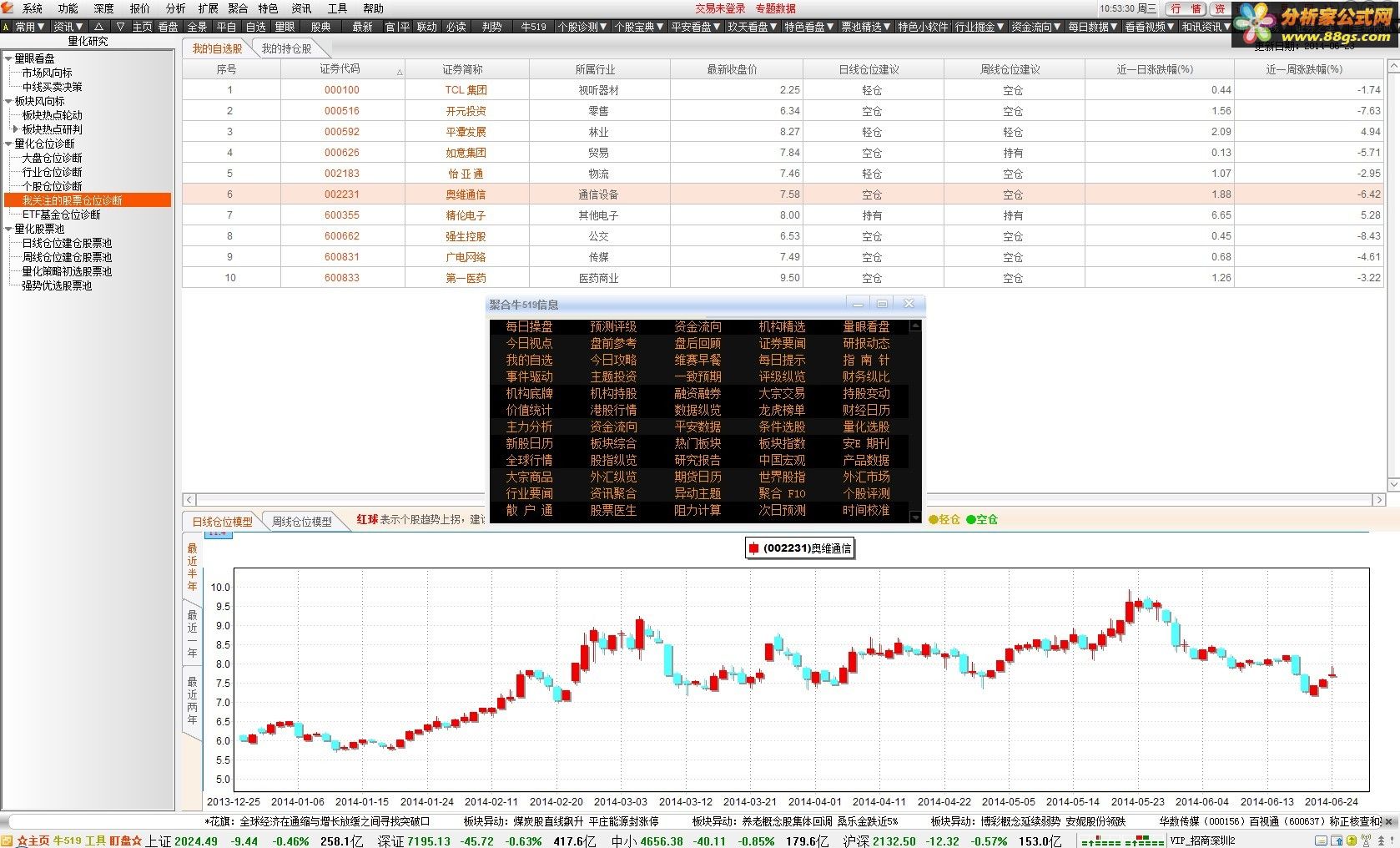1400x848 pixels.
Task: Open the 票池精选 dropdown
Action: pos(866,27)
